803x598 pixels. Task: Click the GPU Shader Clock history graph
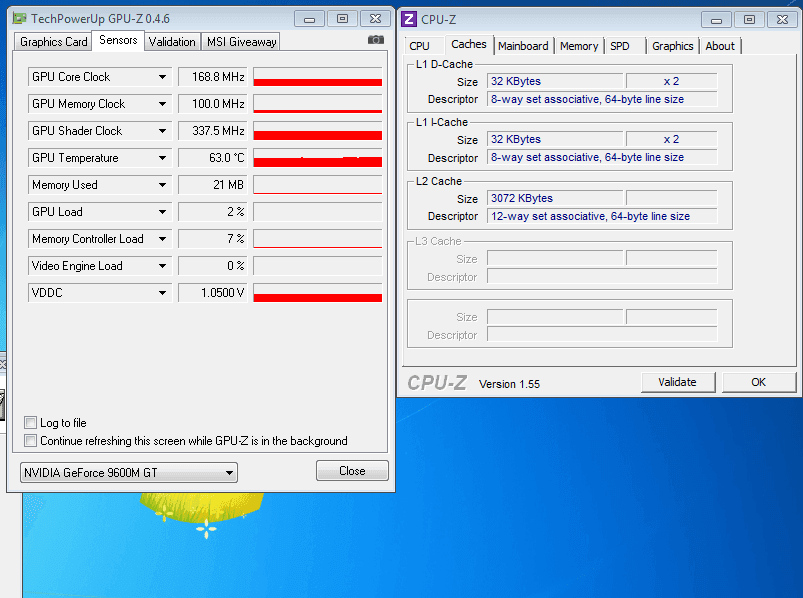point(318,131)
